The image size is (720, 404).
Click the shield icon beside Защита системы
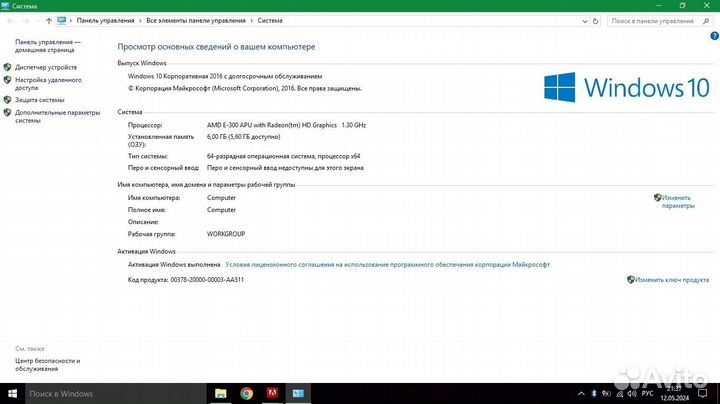coord(7,100)
